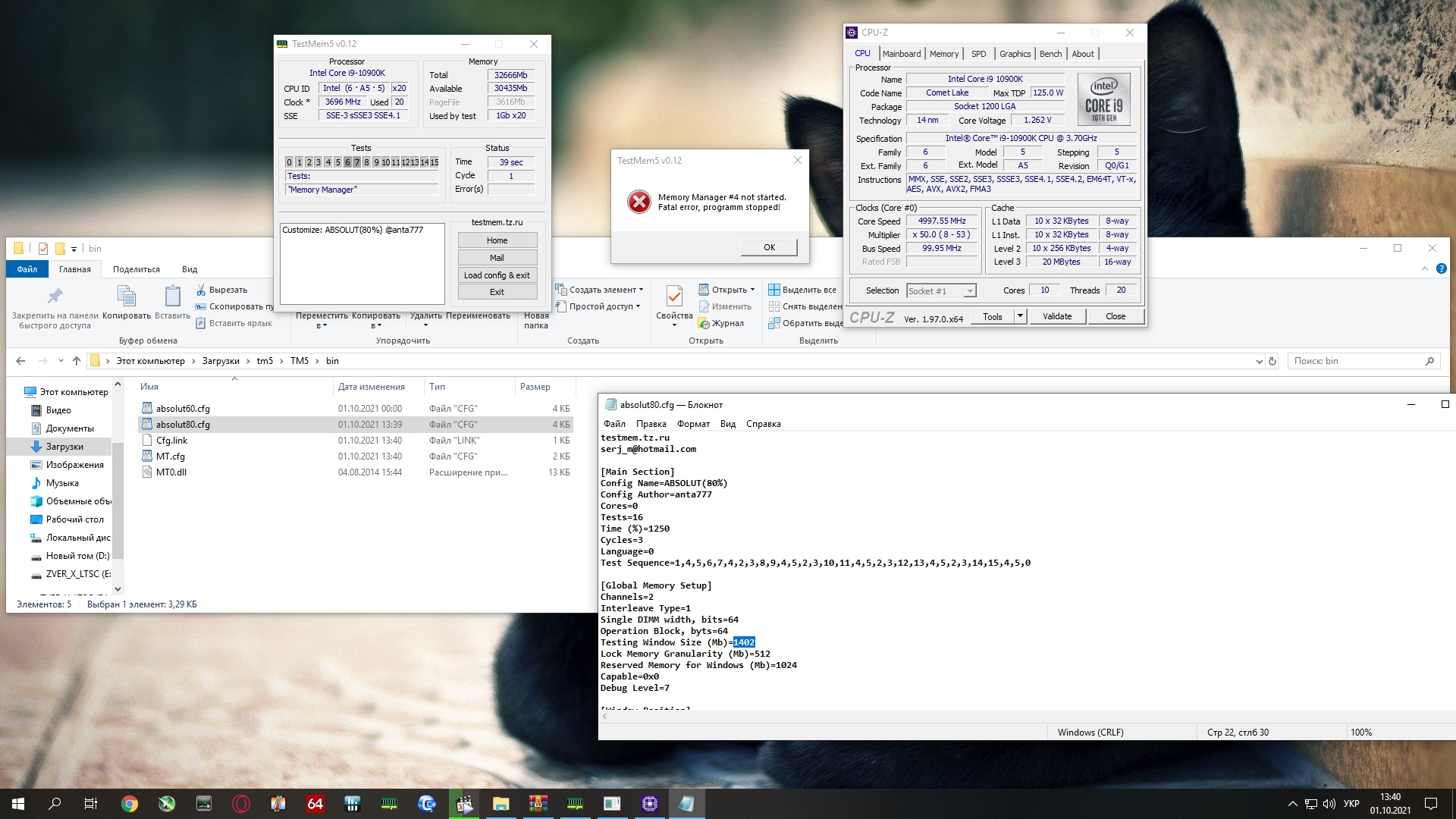Click the Load config & exit button
The width and height of the screenshot is (1456, 819).
[x=497, y=275]
